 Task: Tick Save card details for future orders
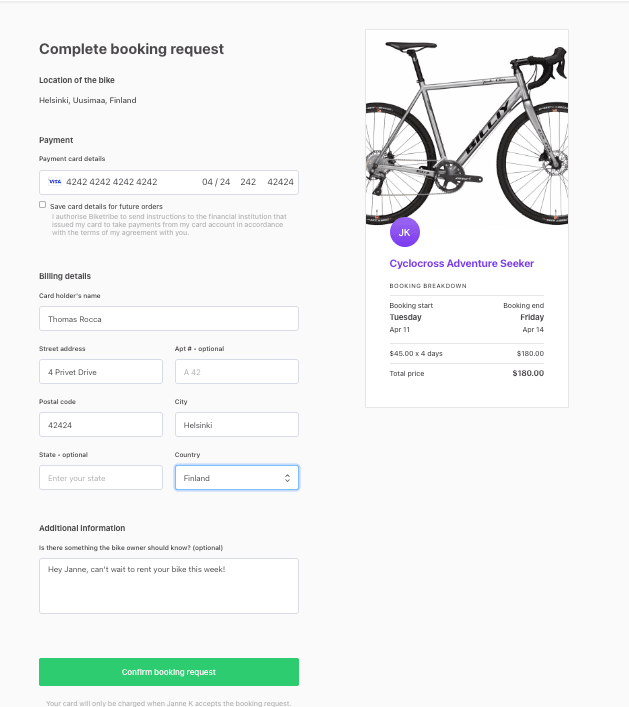coord(43,205)
